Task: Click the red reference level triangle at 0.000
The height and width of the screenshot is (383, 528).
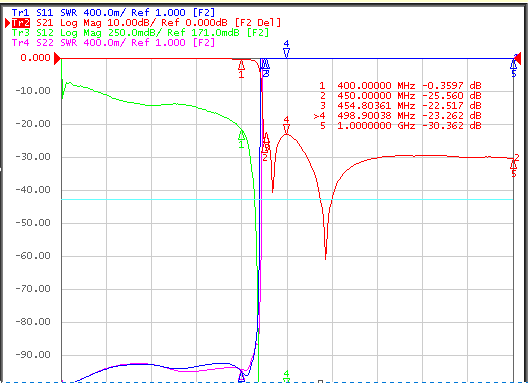Action: pos(57,58)
